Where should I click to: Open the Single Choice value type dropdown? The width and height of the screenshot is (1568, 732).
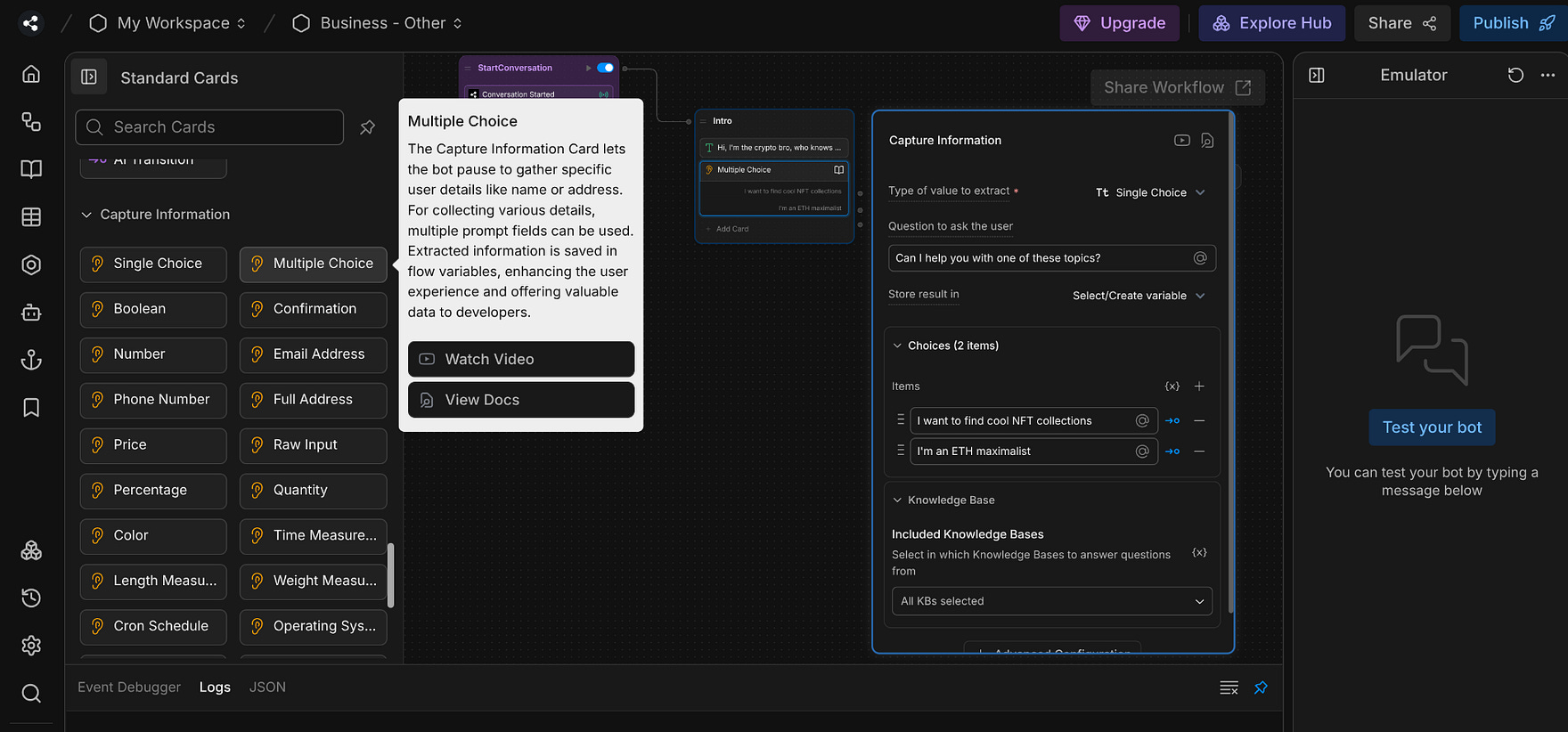1150,192
